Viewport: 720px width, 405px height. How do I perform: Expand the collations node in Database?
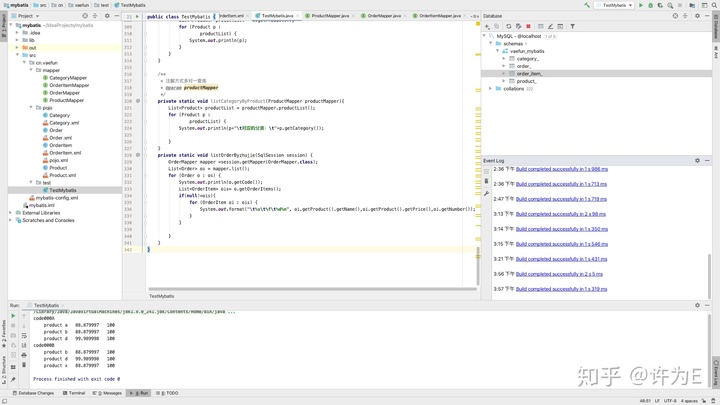click(x=490, y=89)
